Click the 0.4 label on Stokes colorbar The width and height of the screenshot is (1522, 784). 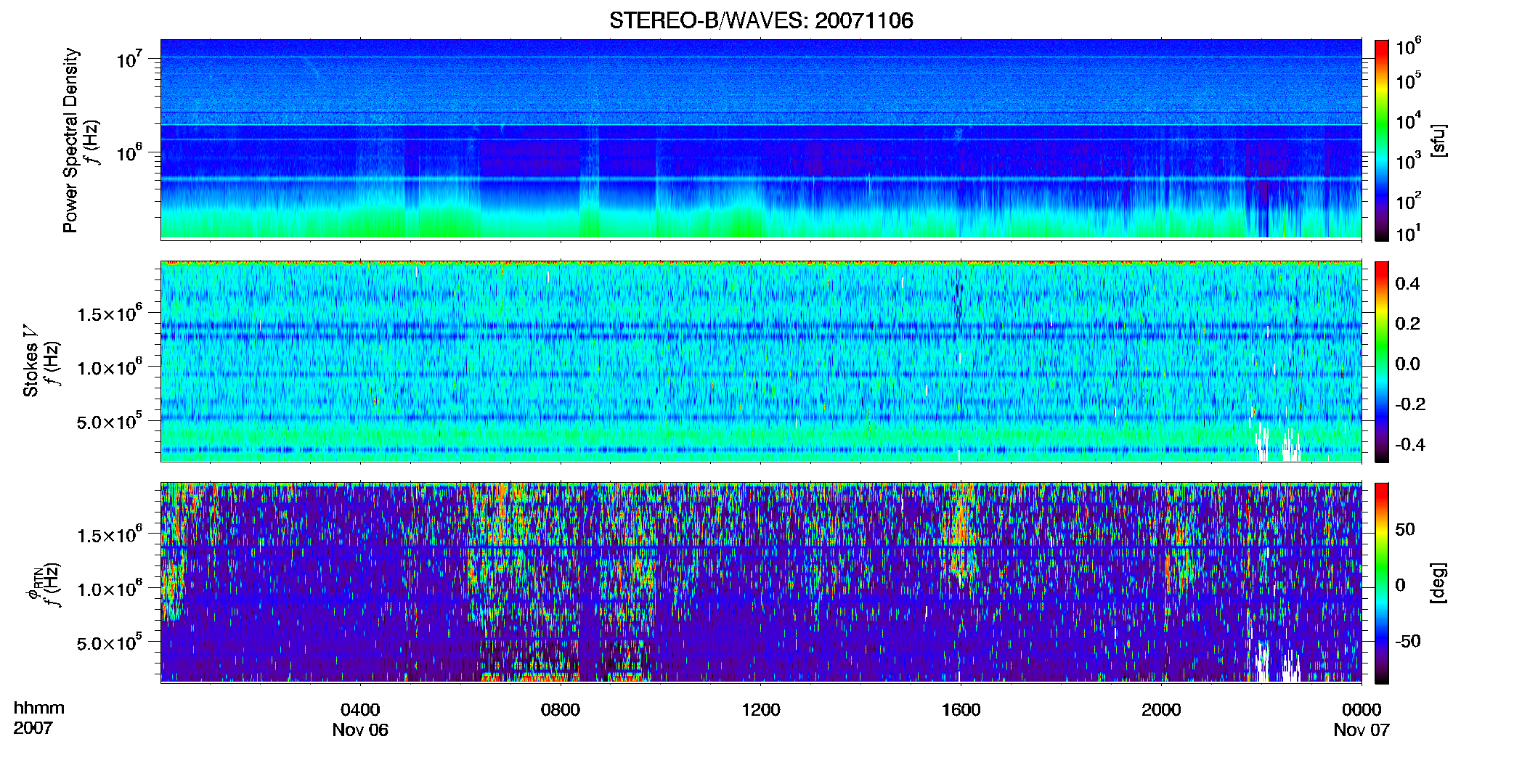[x=1407, y=284]
